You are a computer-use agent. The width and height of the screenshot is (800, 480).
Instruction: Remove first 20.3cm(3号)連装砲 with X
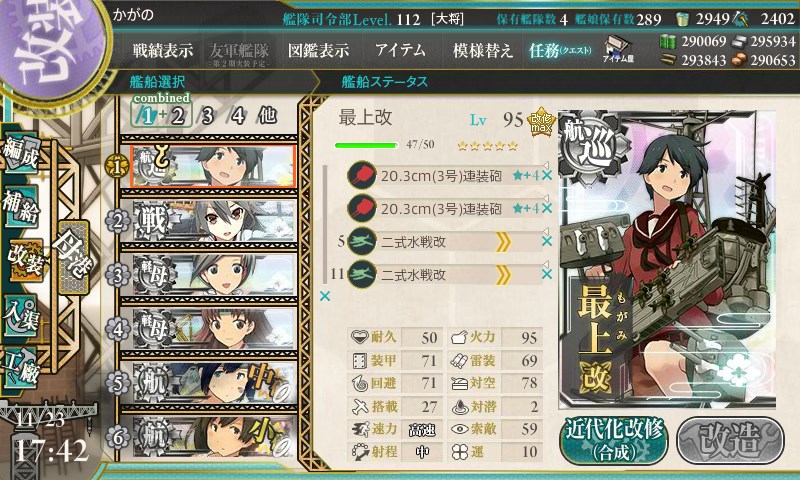tap(547, 176)
